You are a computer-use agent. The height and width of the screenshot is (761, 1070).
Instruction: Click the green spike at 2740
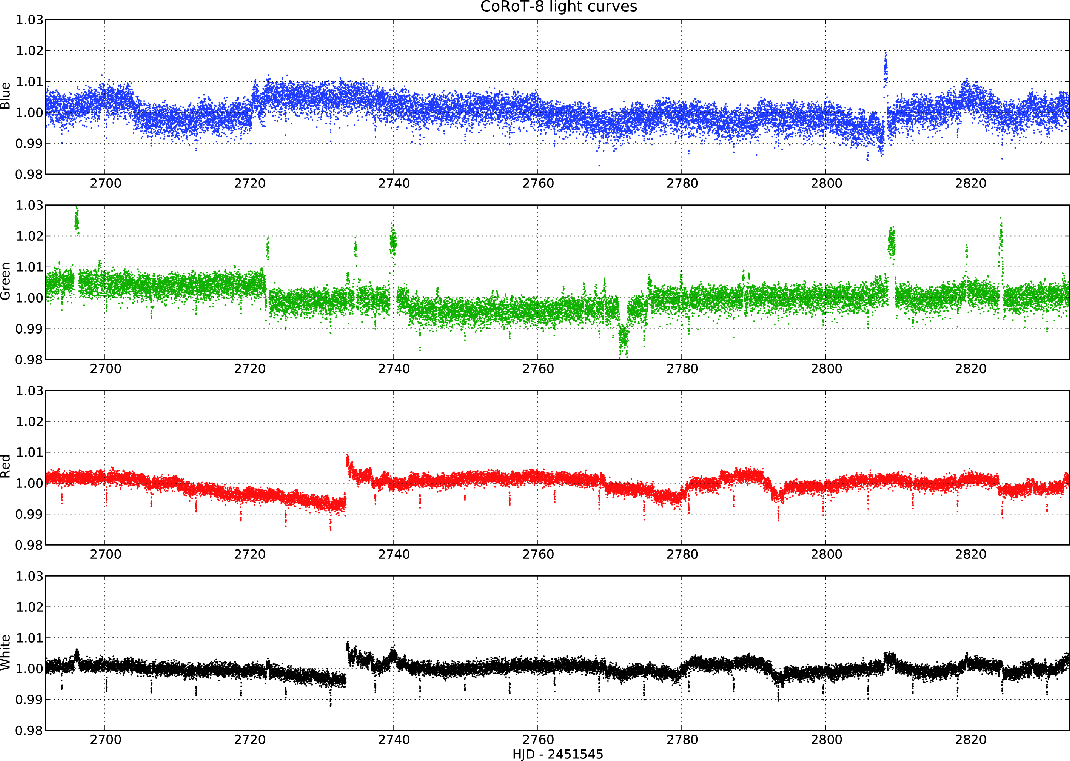coord(393,240)
